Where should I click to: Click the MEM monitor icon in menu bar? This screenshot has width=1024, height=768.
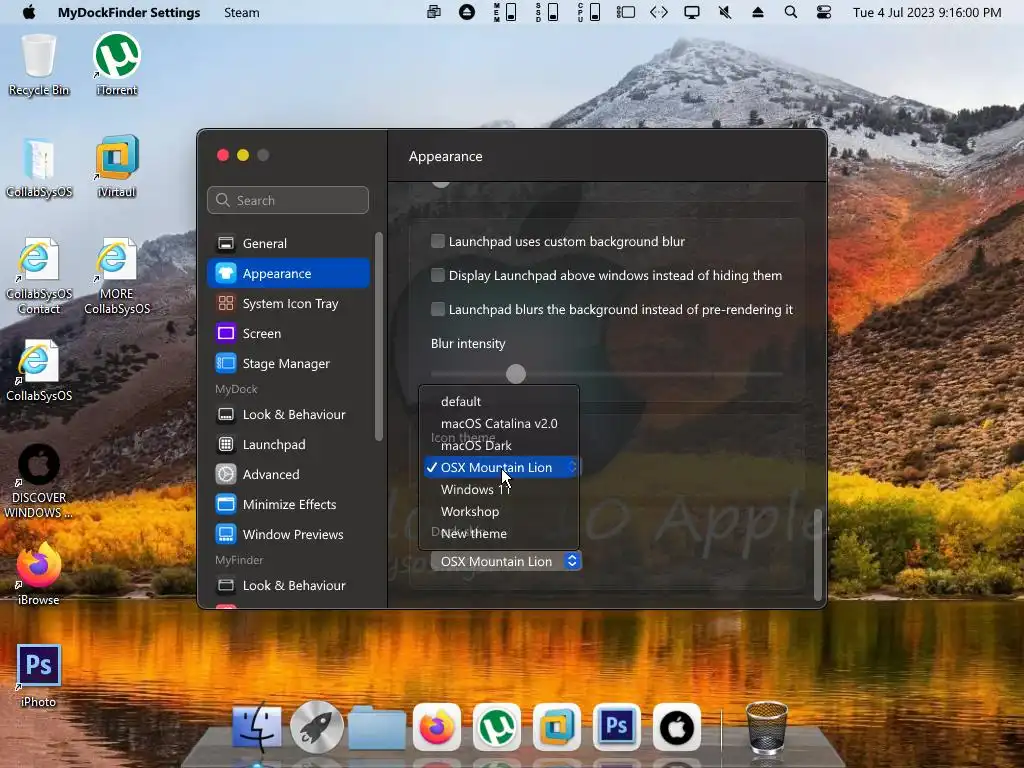click(x=505, y=12)
